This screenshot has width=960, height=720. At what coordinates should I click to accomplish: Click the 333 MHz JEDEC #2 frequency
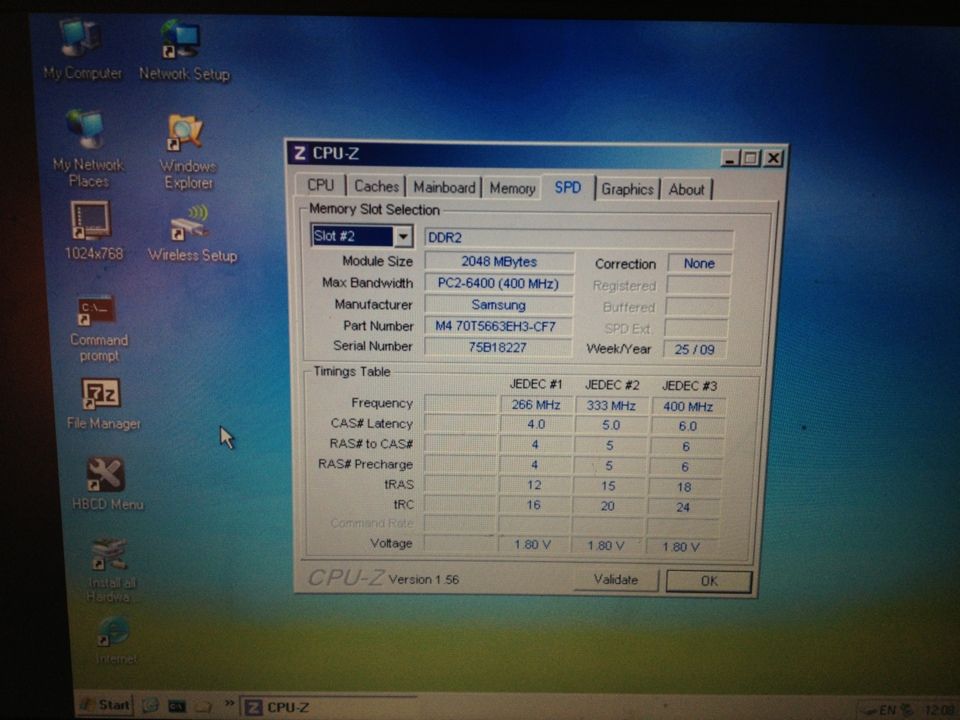[610, 406]
